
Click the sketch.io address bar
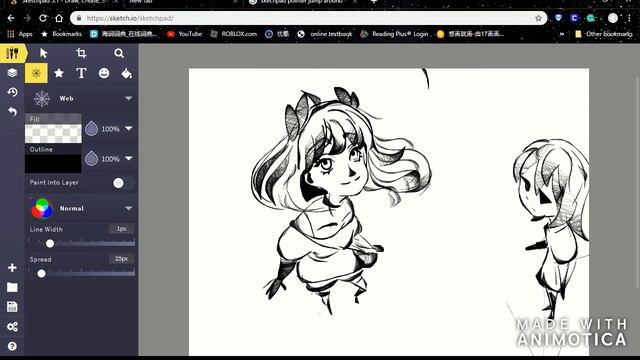308,18
